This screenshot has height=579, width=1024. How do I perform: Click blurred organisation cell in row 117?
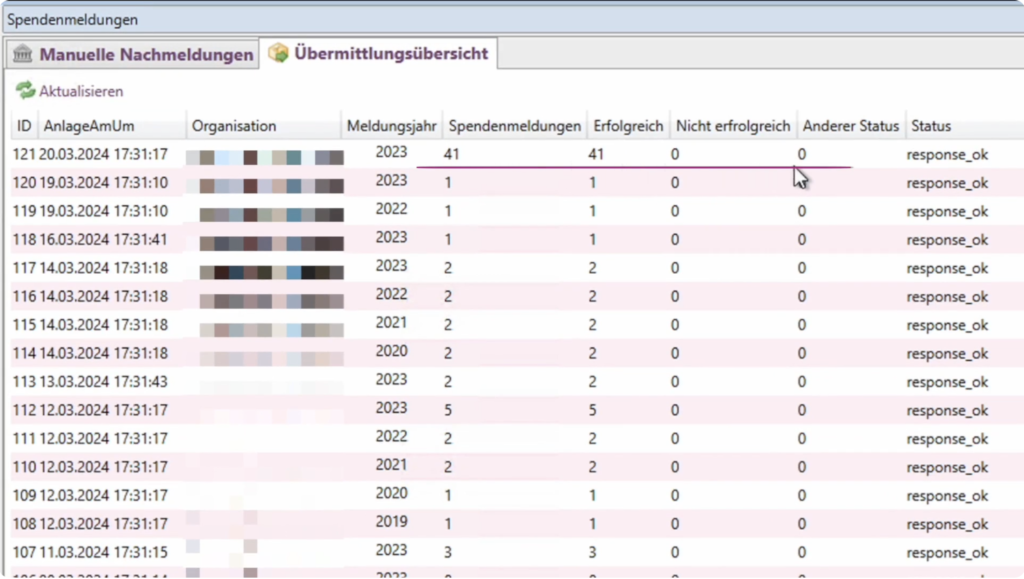(272, 272)
